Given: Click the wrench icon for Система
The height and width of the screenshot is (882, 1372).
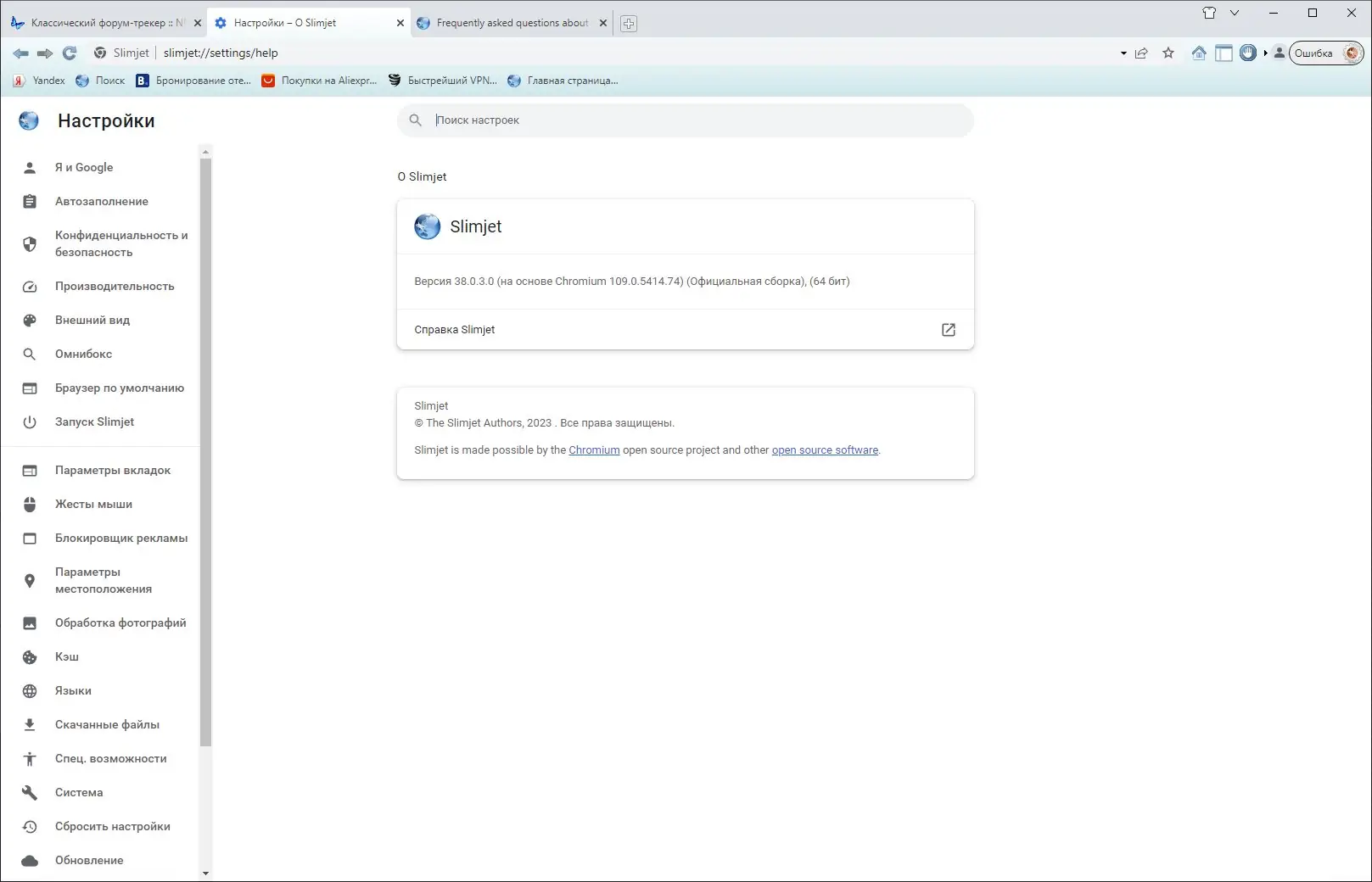Looking at the screenshot, I should 30,793.
